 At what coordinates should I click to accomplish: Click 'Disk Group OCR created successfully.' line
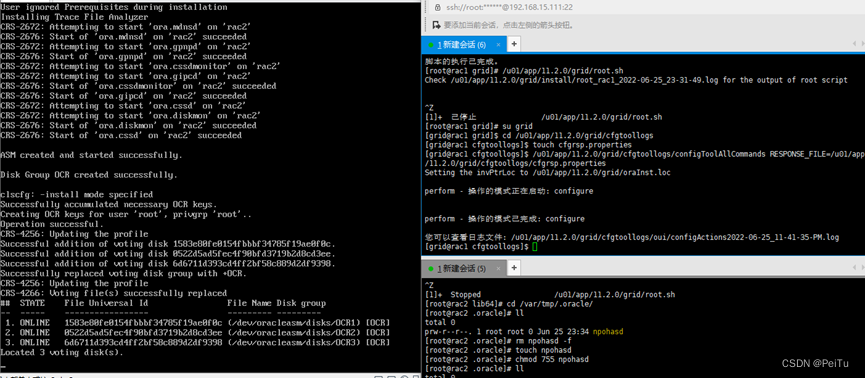[89, 175]
